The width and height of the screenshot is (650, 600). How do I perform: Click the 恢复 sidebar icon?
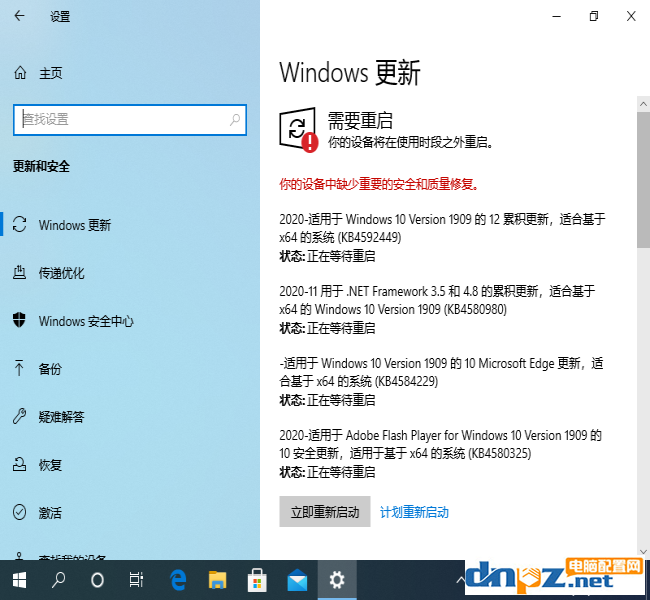(x=19, y=464)
